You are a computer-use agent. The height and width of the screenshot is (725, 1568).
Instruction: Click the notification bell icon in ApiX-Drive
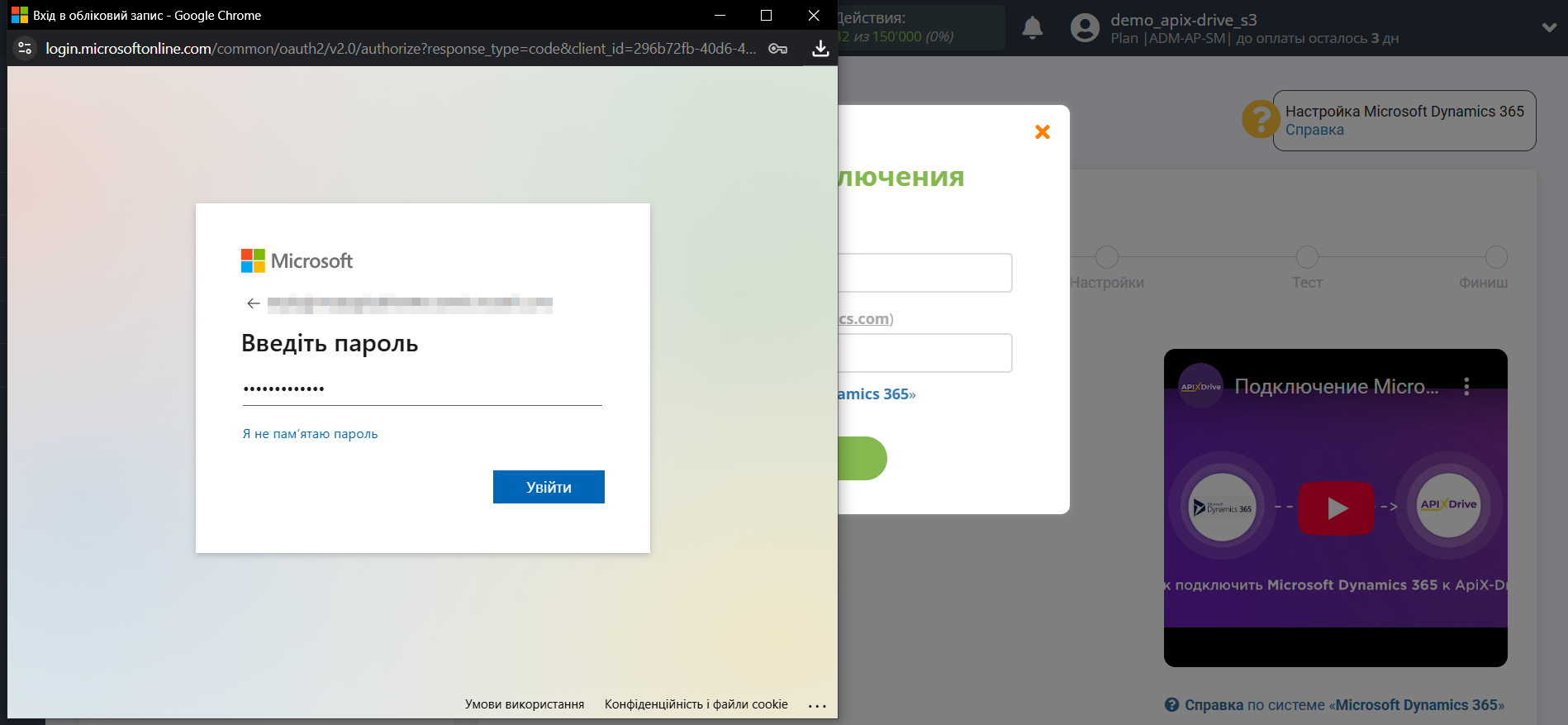click(x=1033, y=28)
